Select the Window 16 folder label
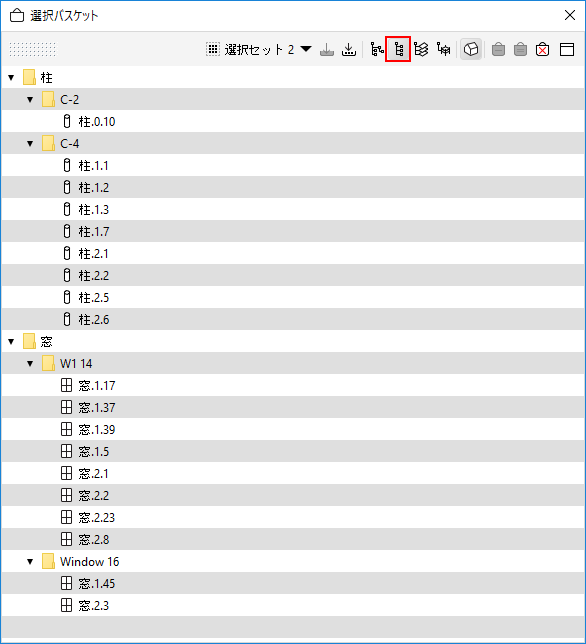 (x=90, y=561)
